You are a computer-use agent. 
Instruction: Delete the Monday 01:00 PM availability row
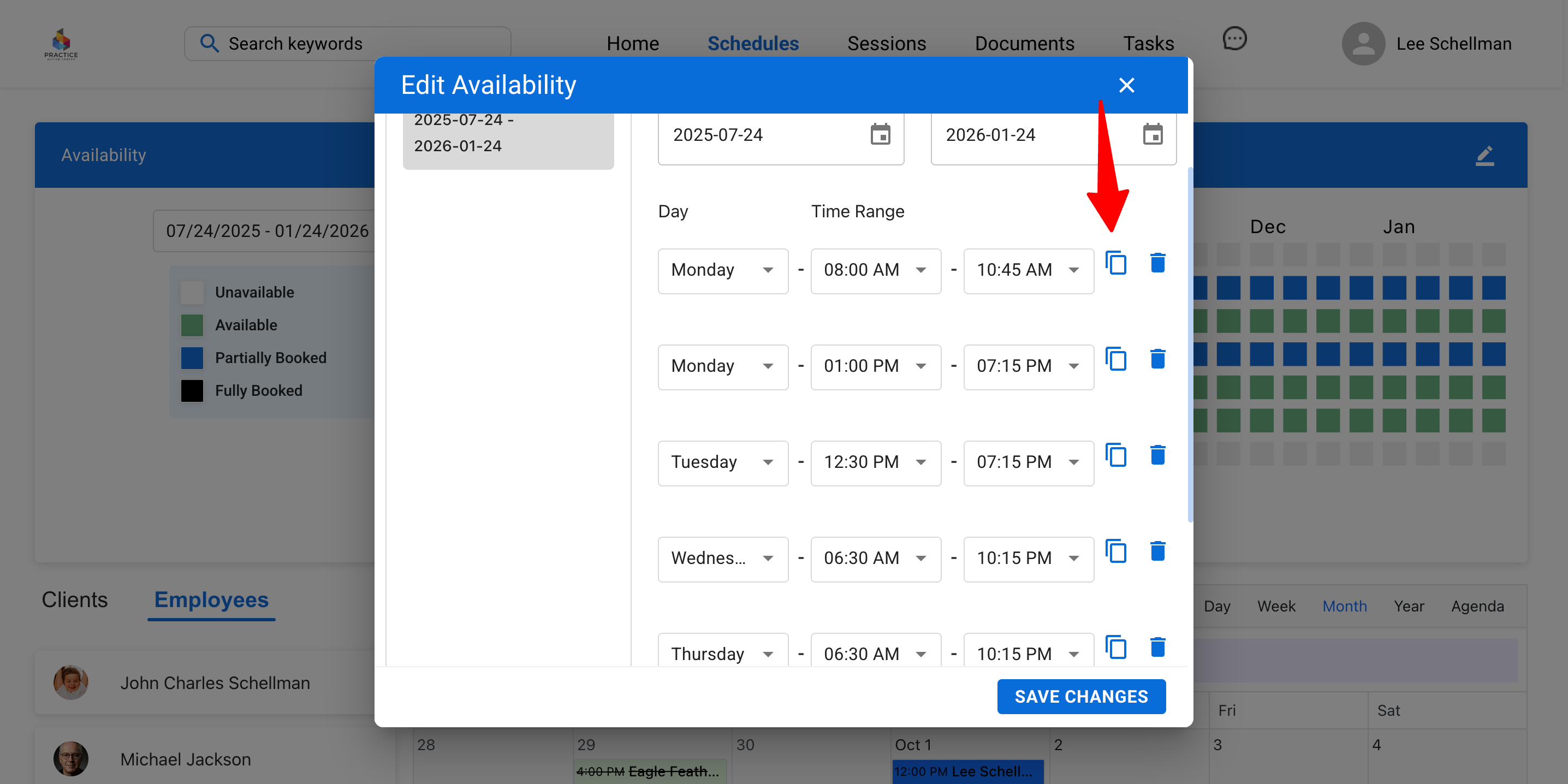pos(1157,359)
